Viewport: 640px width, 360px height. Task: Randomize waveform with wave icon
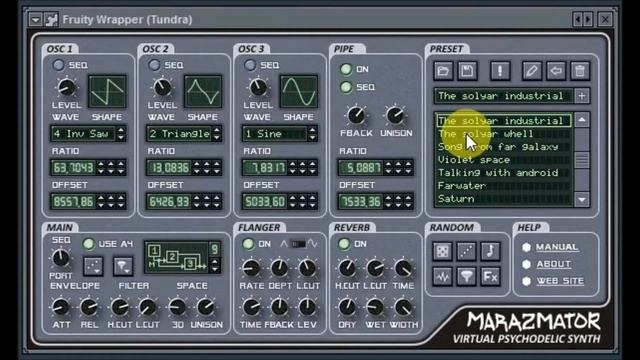click(442, 277)
